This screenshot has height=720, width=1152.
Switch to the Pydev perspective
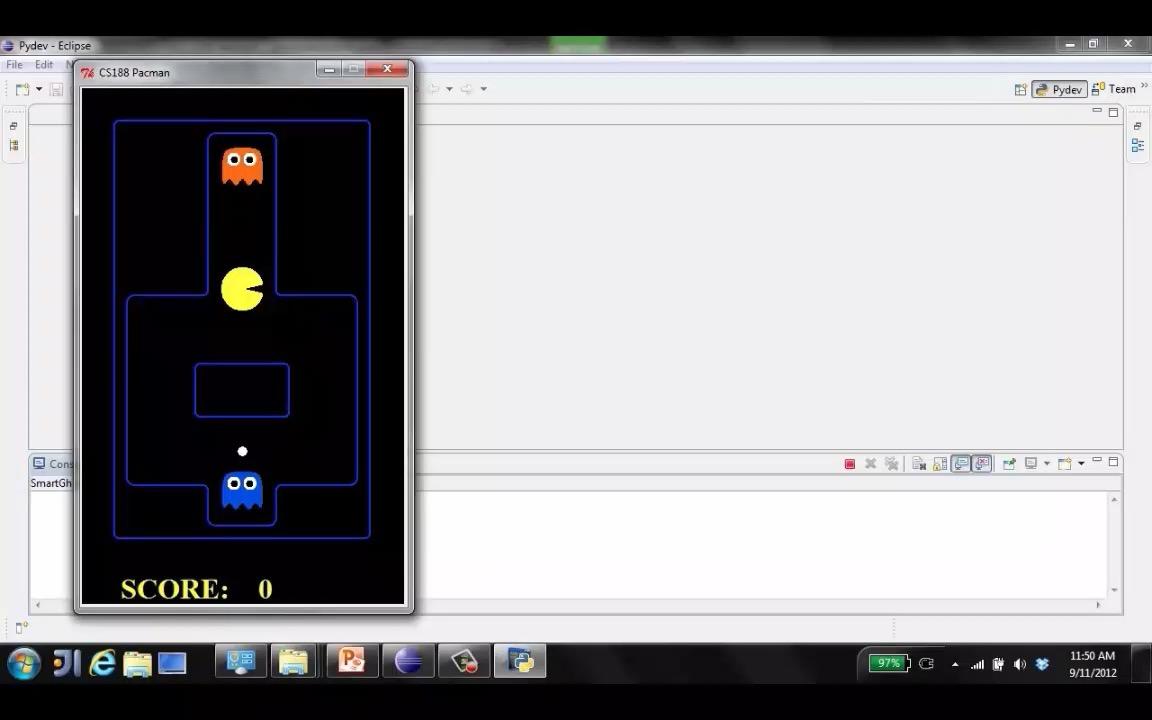(x=1059, y=90)
